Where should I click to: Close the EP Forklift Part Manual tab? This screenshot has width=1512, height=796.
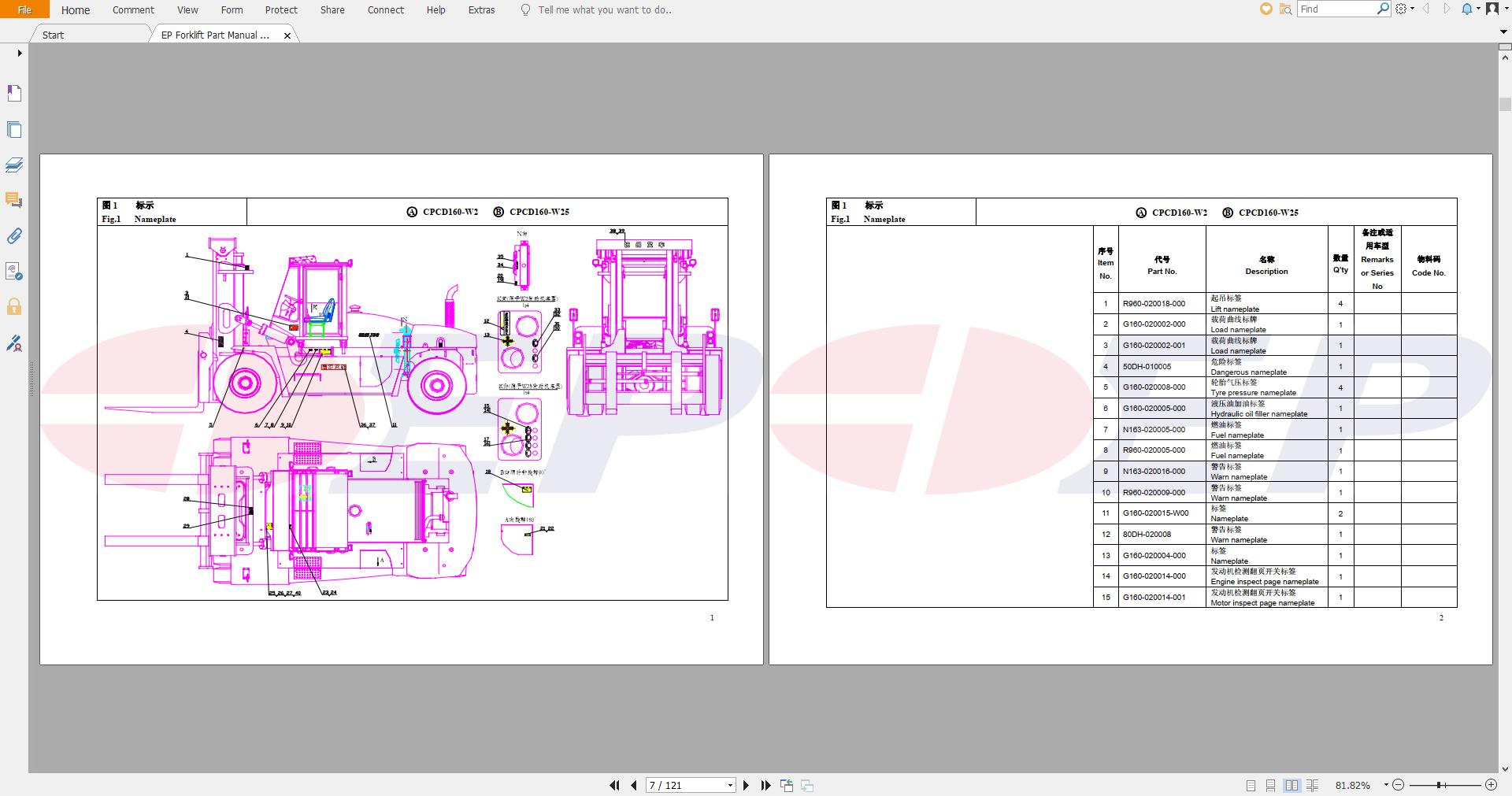[287, 35]
